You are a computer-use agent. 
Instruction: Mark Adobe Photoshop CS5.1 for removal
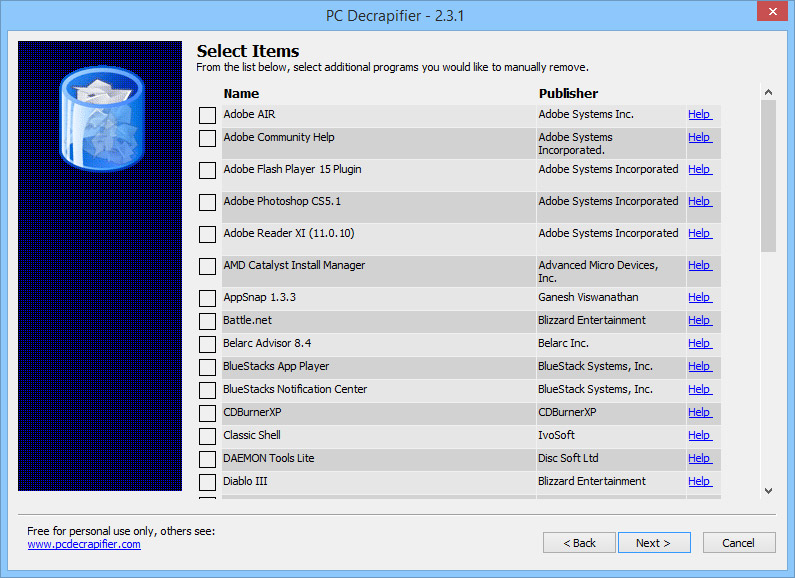pos(207,202)
